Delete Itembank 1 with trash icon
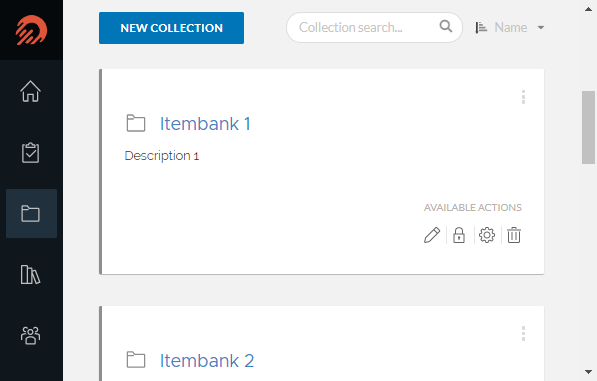Image resolution: width=597 pixels, height=381 pixels. pos(514,235)
